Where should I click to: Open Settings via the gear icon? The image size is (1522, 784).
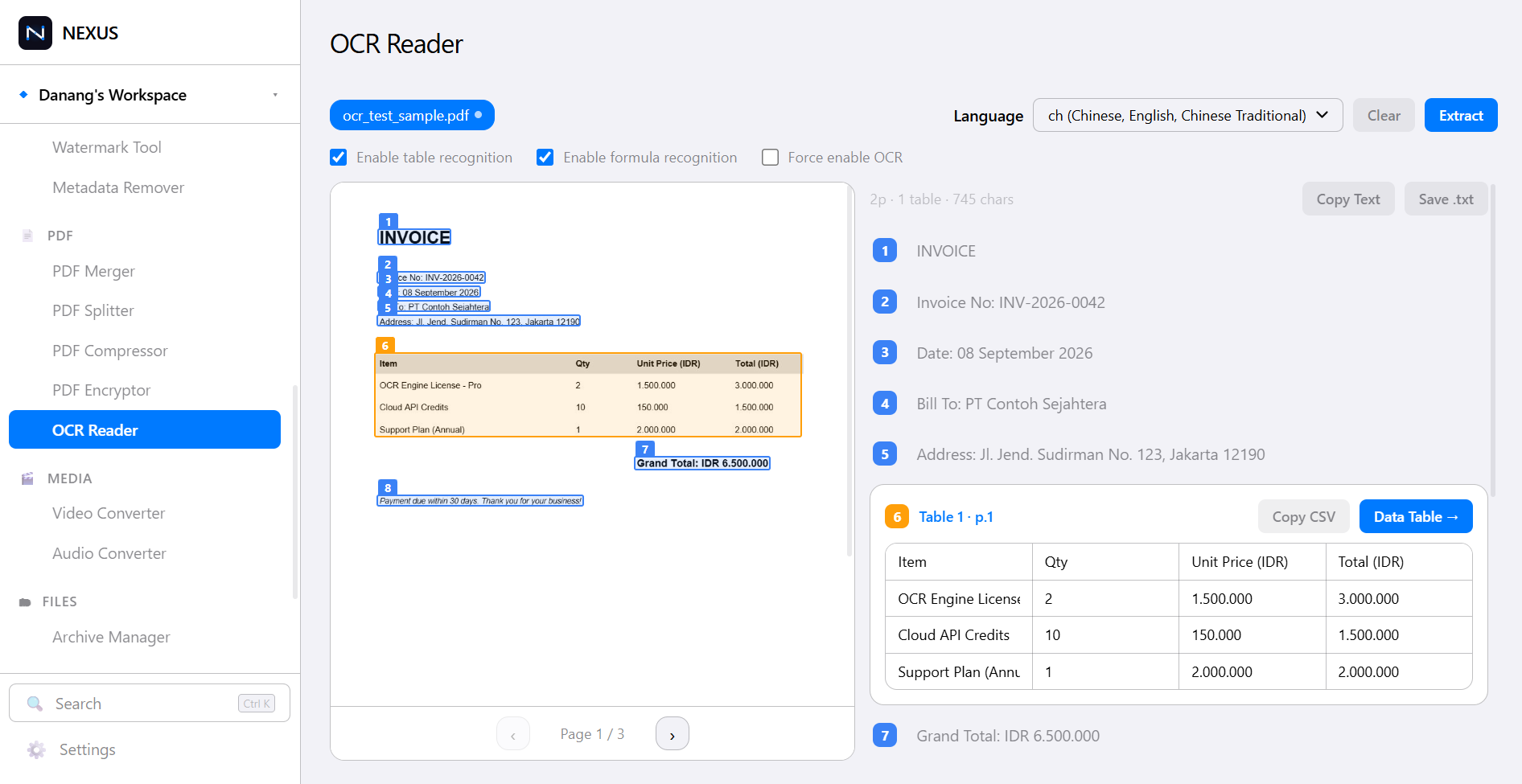click(36, 749)
